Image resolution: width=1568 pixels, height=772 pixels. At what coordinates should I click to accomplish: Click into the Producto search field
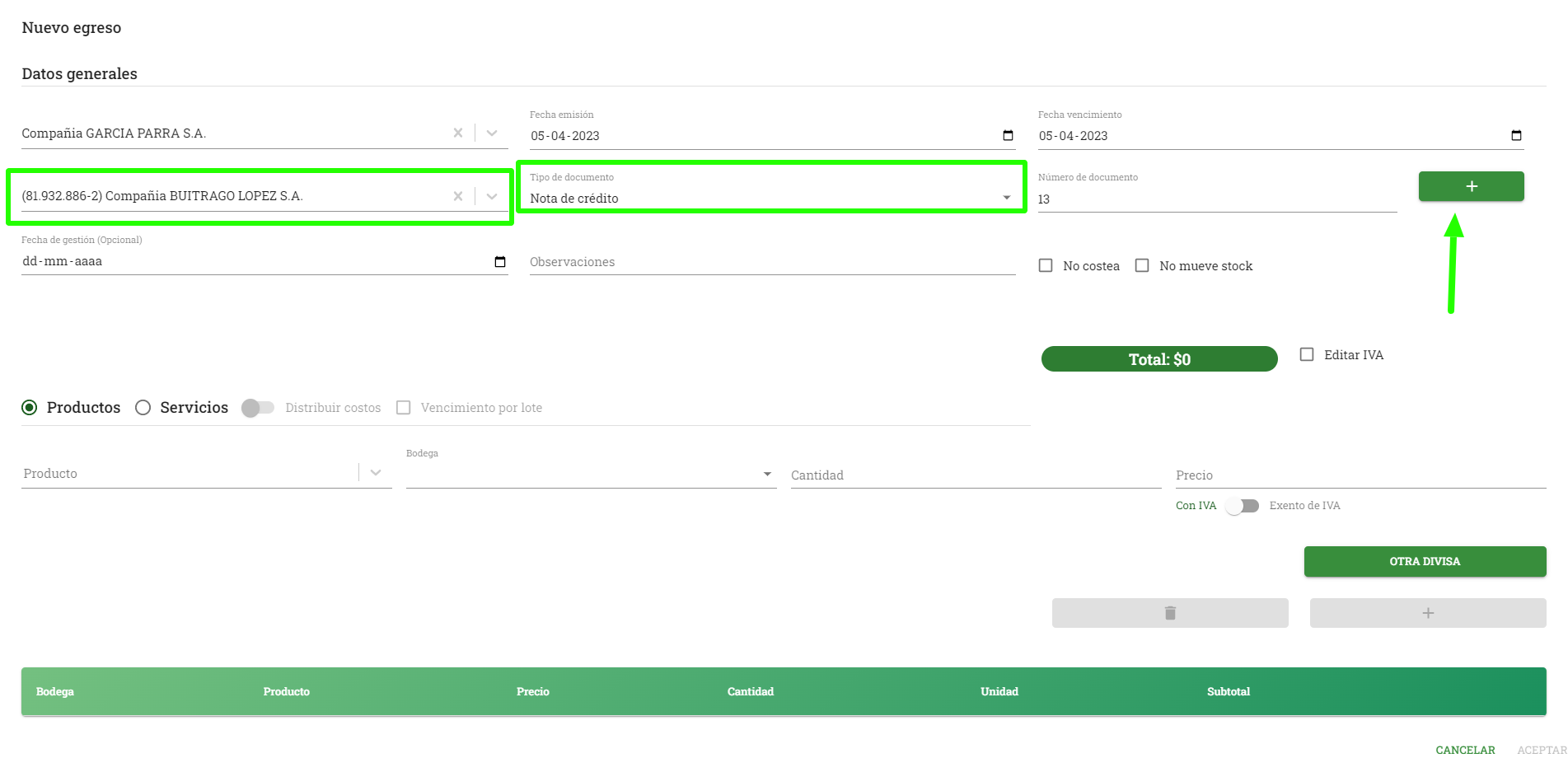point(190,474)
